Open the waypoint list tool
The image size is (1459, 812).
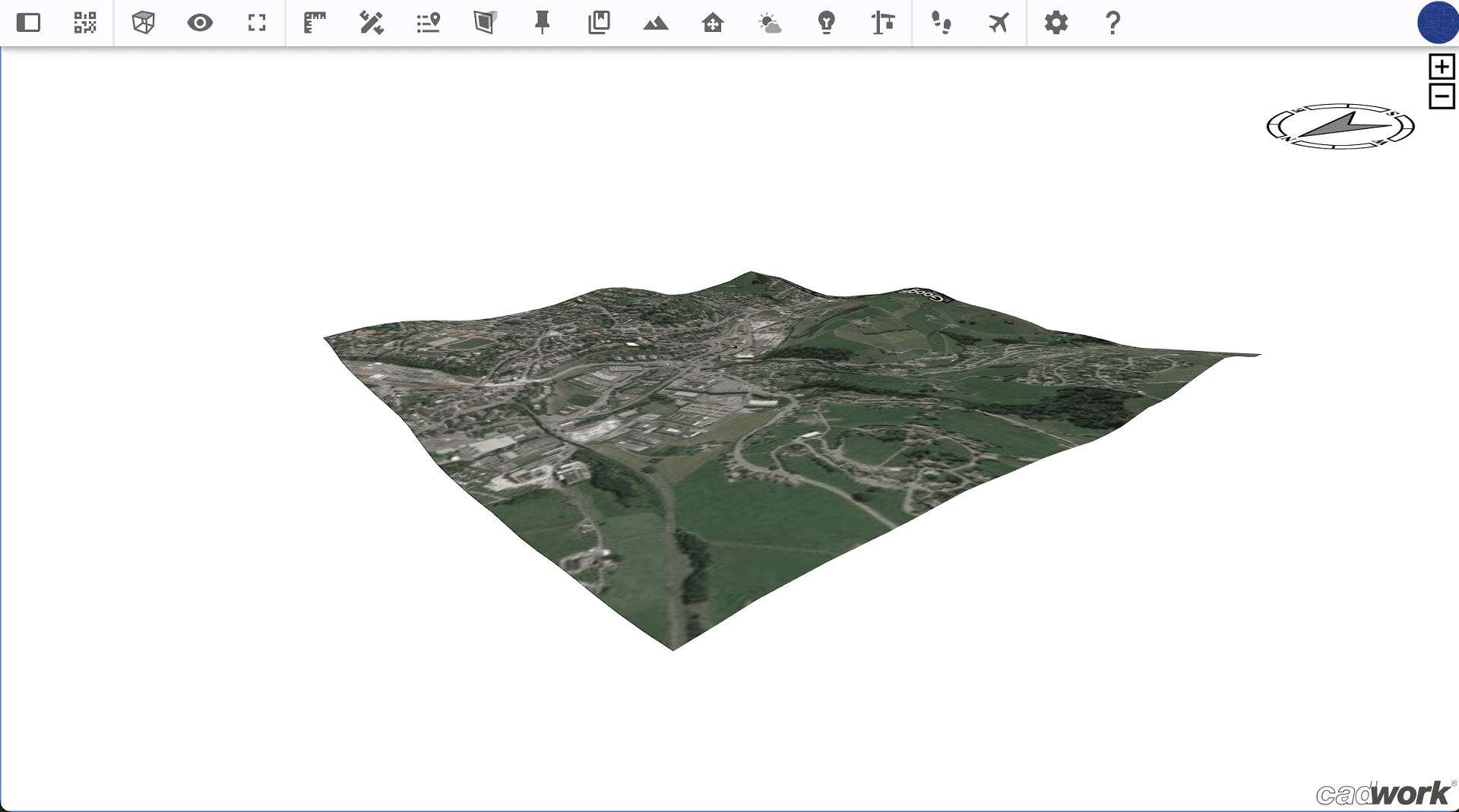(427, 24)
